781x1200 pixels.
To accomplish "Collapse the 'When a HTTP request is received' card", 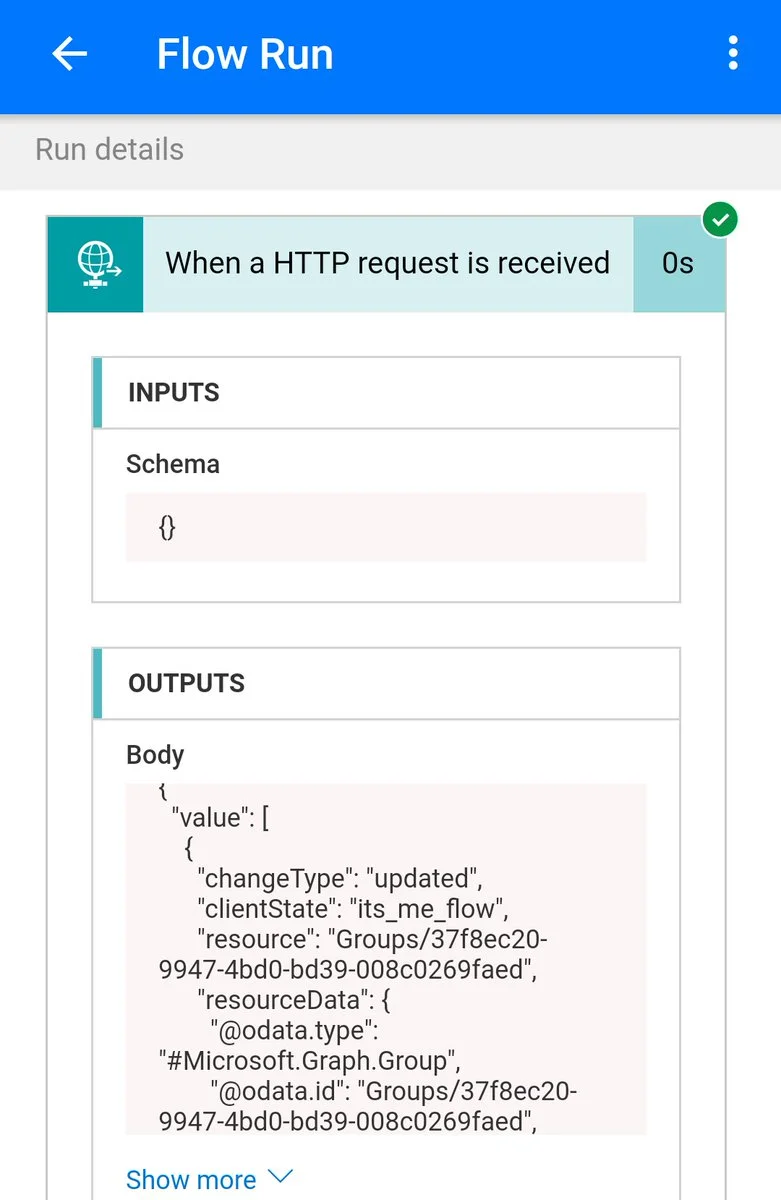I will point(387,264).
